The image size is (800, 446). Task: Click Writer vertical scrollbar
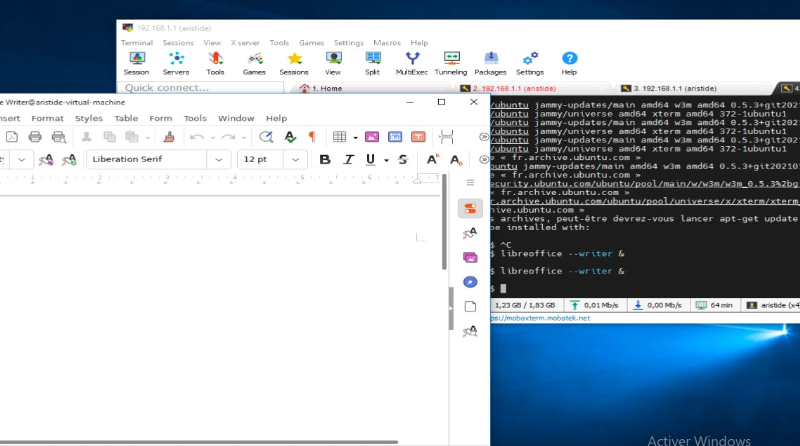[x=444, y=222]
